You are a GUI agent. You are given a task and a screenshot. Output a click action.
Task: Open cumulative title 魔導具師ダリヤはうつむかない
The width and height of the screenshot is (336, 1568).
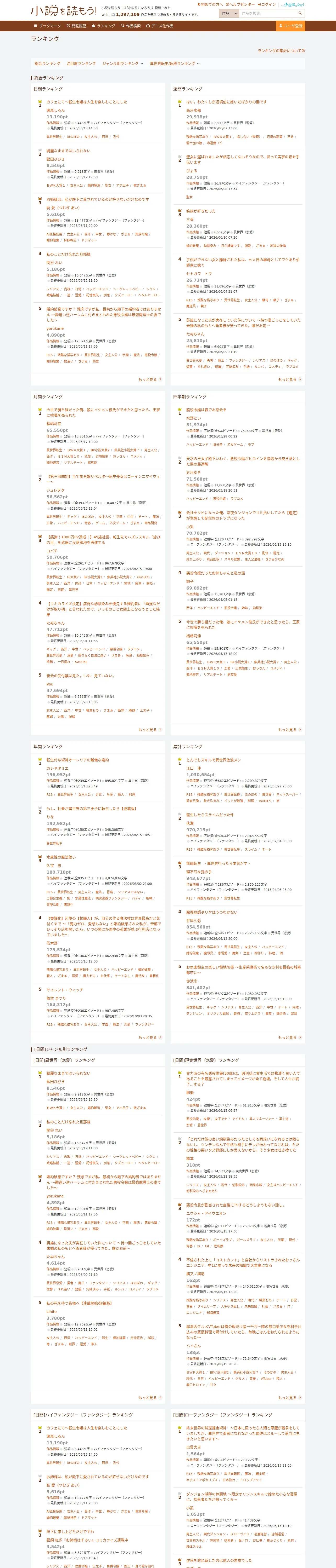point(212,912)
